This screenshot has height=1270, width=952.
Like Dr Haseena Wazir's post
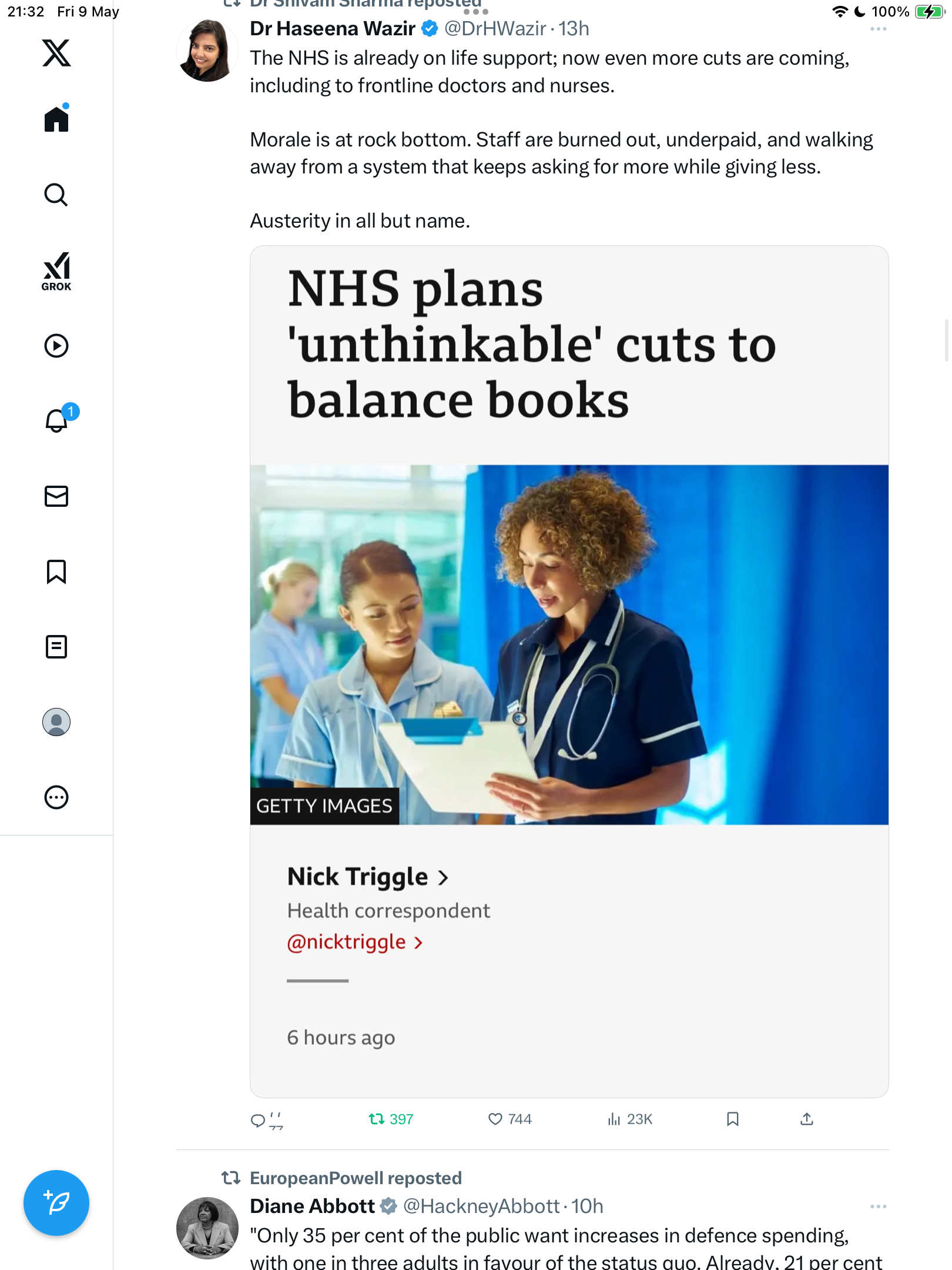coord(509,1119)
